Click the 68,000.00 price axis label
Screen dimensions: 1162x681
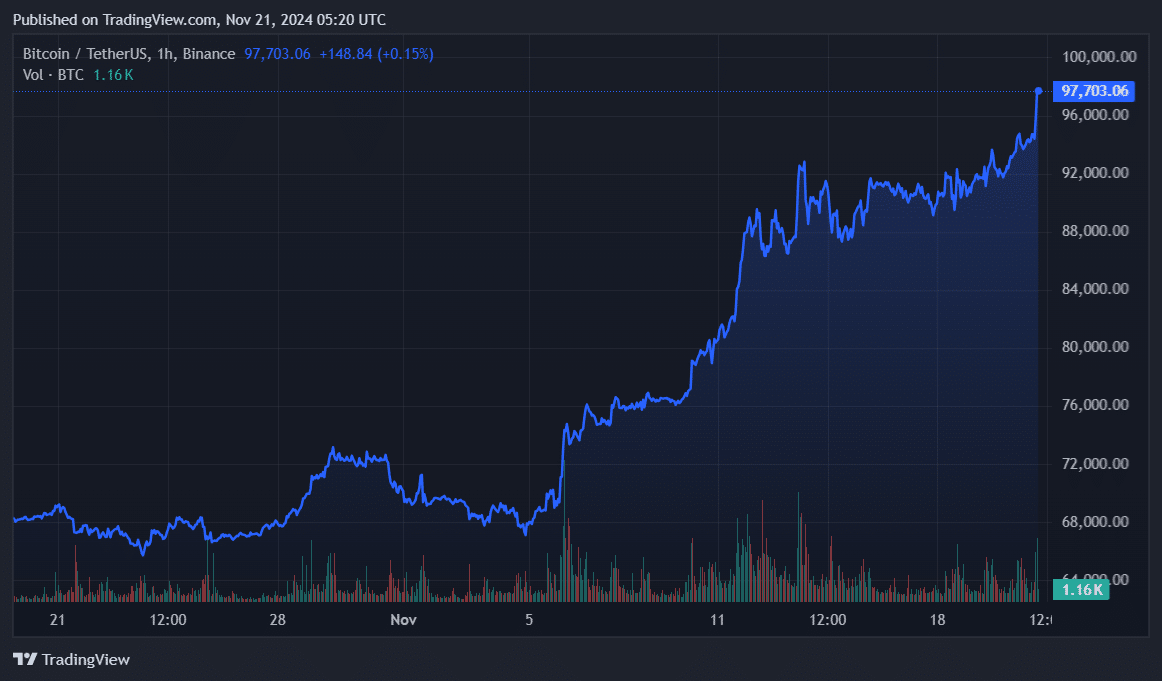1095,522
